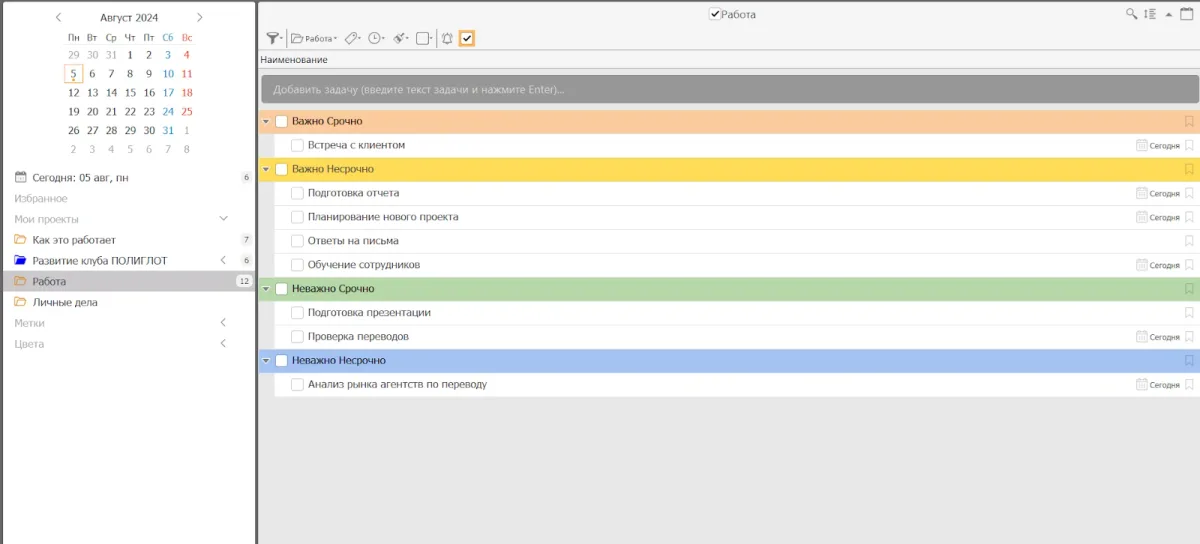This screenshot has height=544, width=1200.
Task: Click the sort order icon
Action: point(1150,14)
